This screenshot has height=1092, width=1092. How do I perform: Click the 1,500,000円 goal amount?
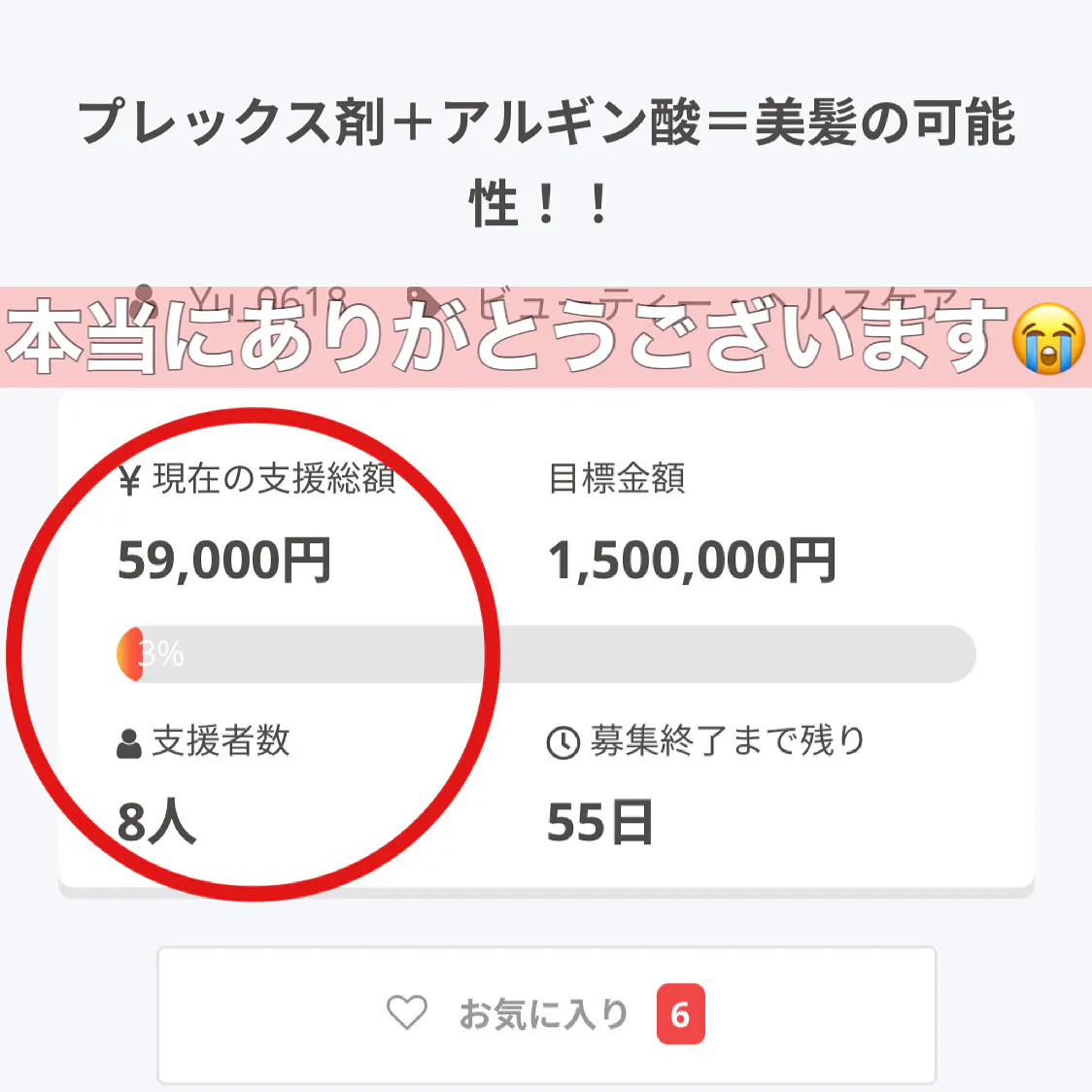[692, 562]
